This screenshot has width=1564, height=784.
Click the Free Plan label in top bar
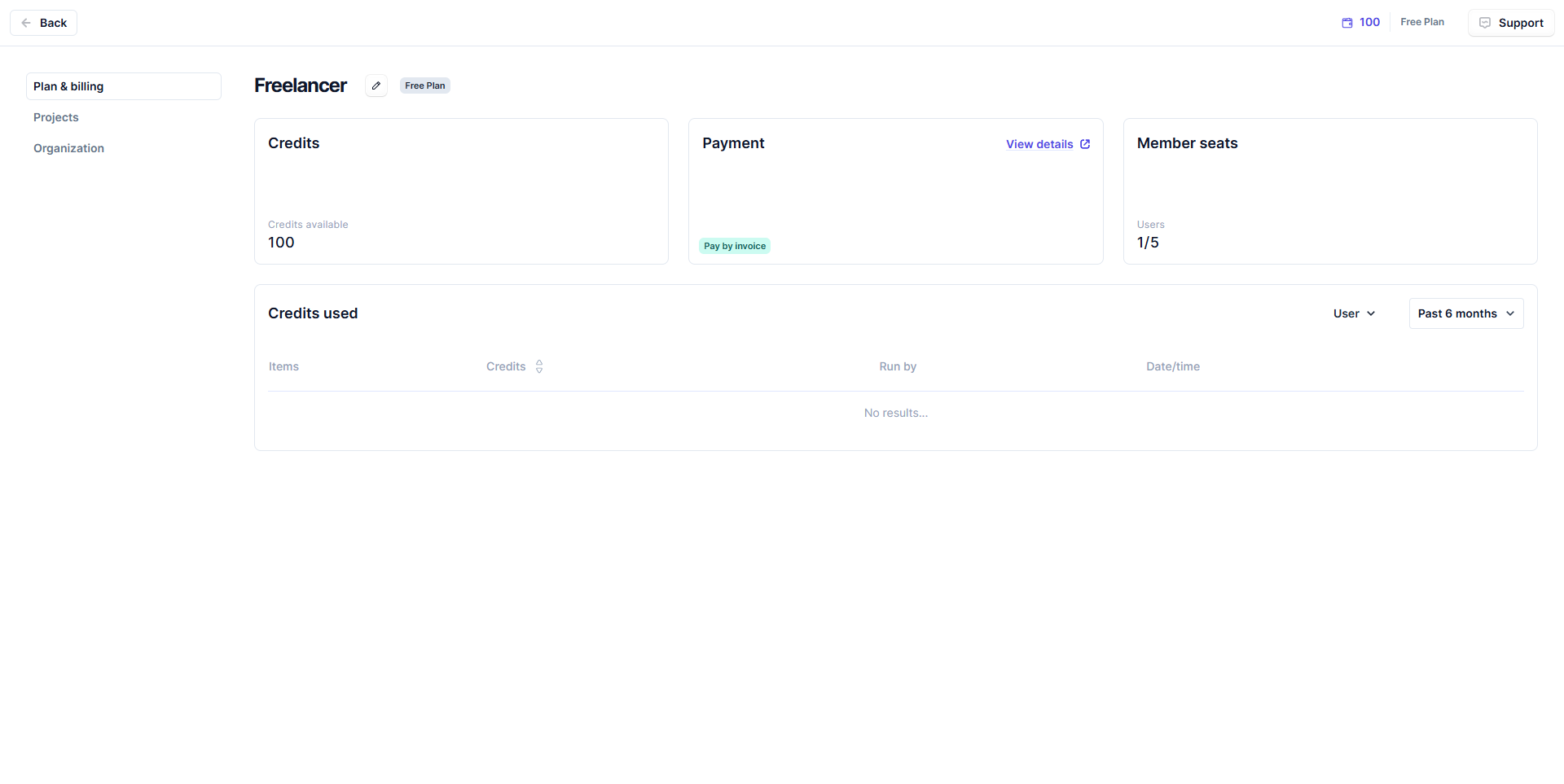(x=1421, y=22)
